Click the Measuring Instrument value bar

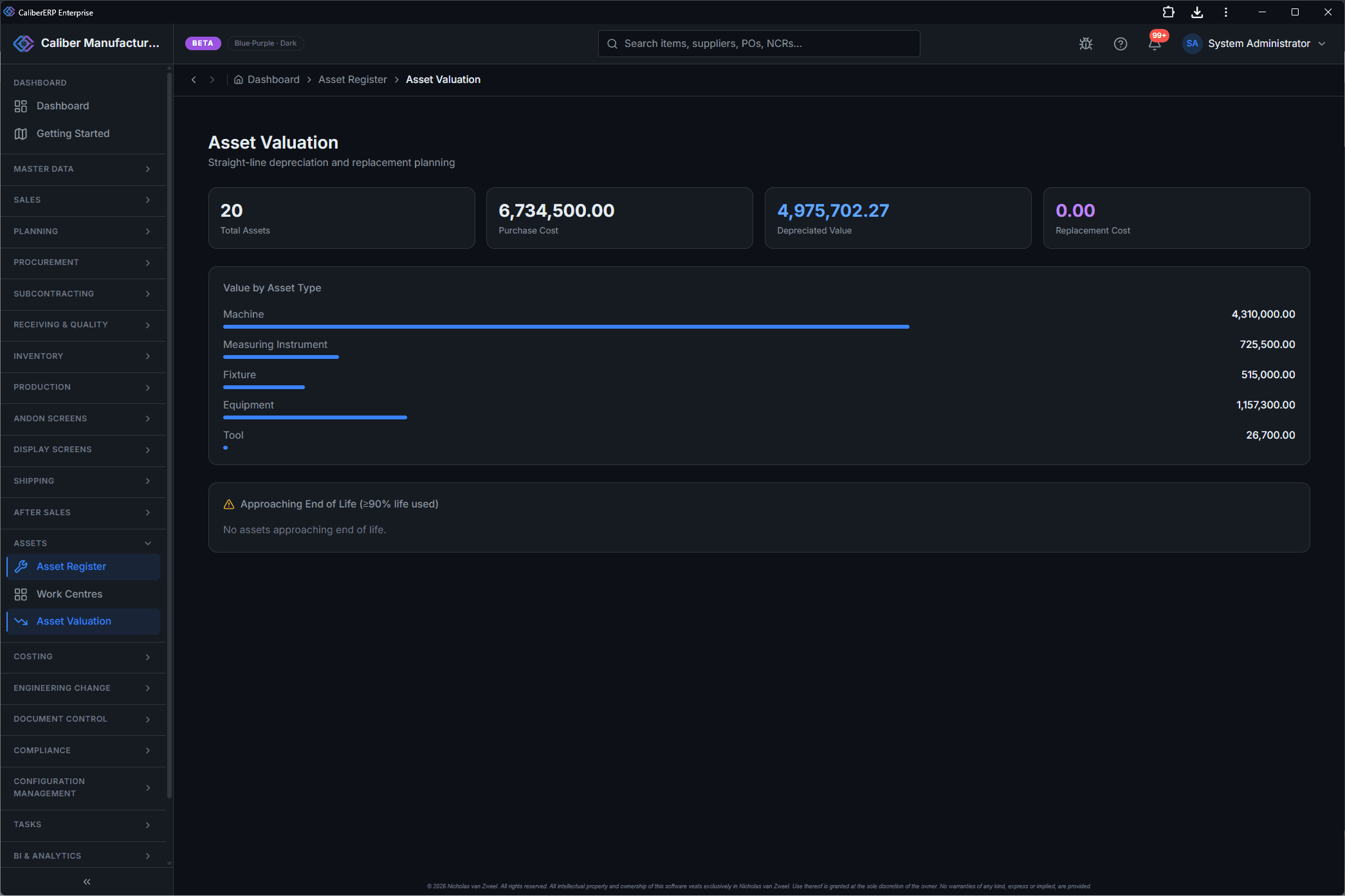click(281, 357)
